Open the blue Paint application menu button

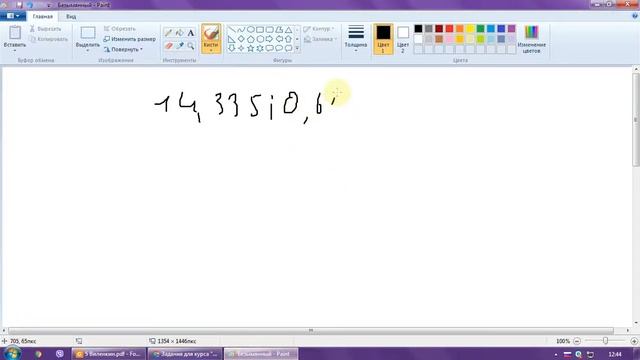click(13, 16)
